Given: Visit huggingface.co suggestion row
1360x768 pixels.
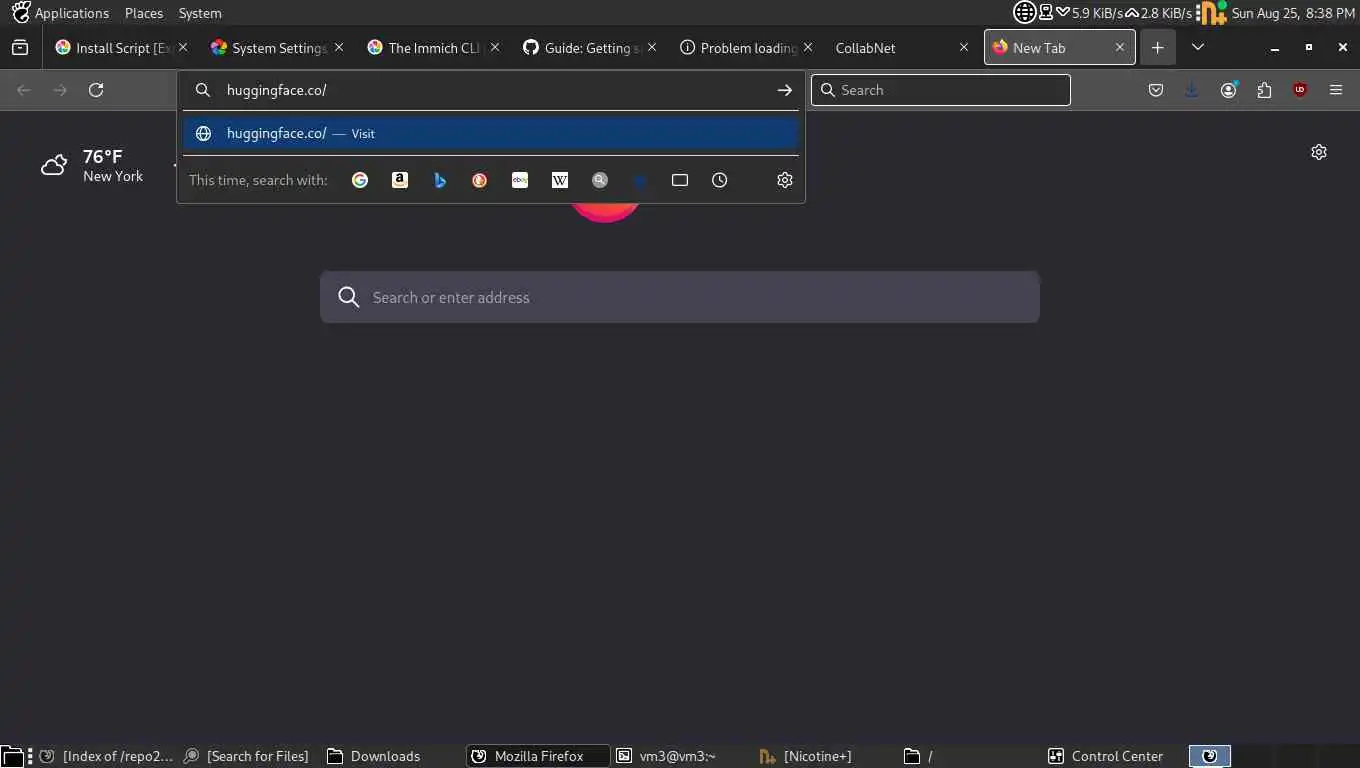Looking at the screenshot, I should (491, 133).
